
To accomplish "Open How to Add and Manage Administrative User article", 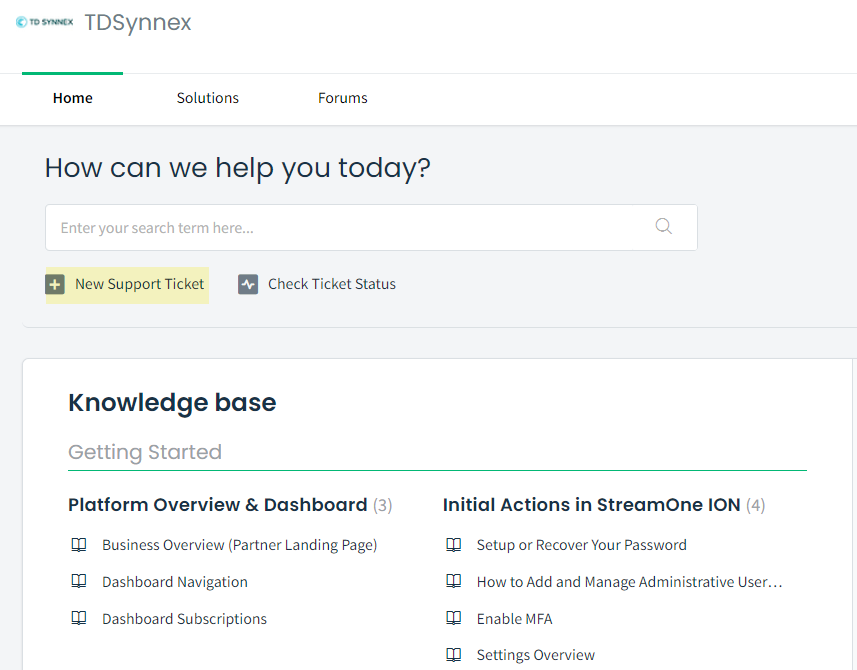I will tap(630, 581).
